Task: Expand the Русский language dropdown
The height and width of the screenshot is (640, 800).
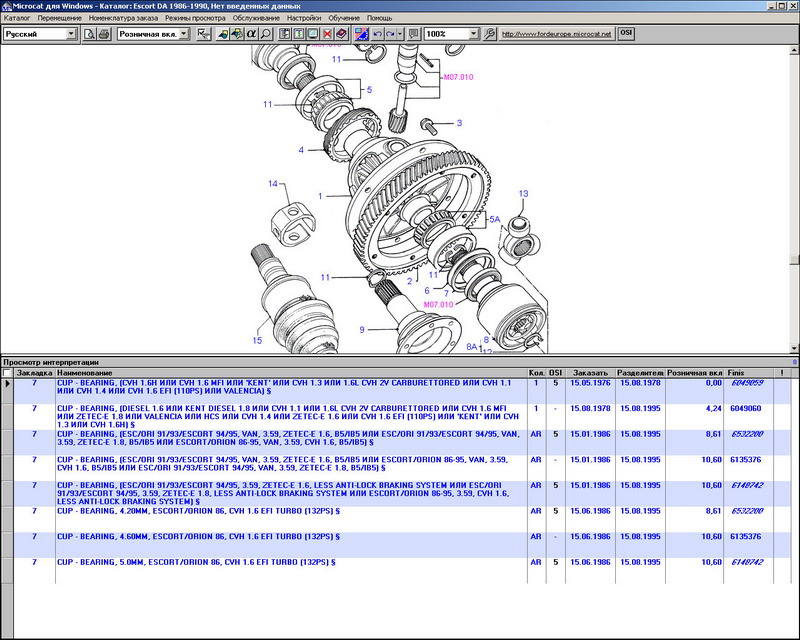Action: (x=71, y=34)
